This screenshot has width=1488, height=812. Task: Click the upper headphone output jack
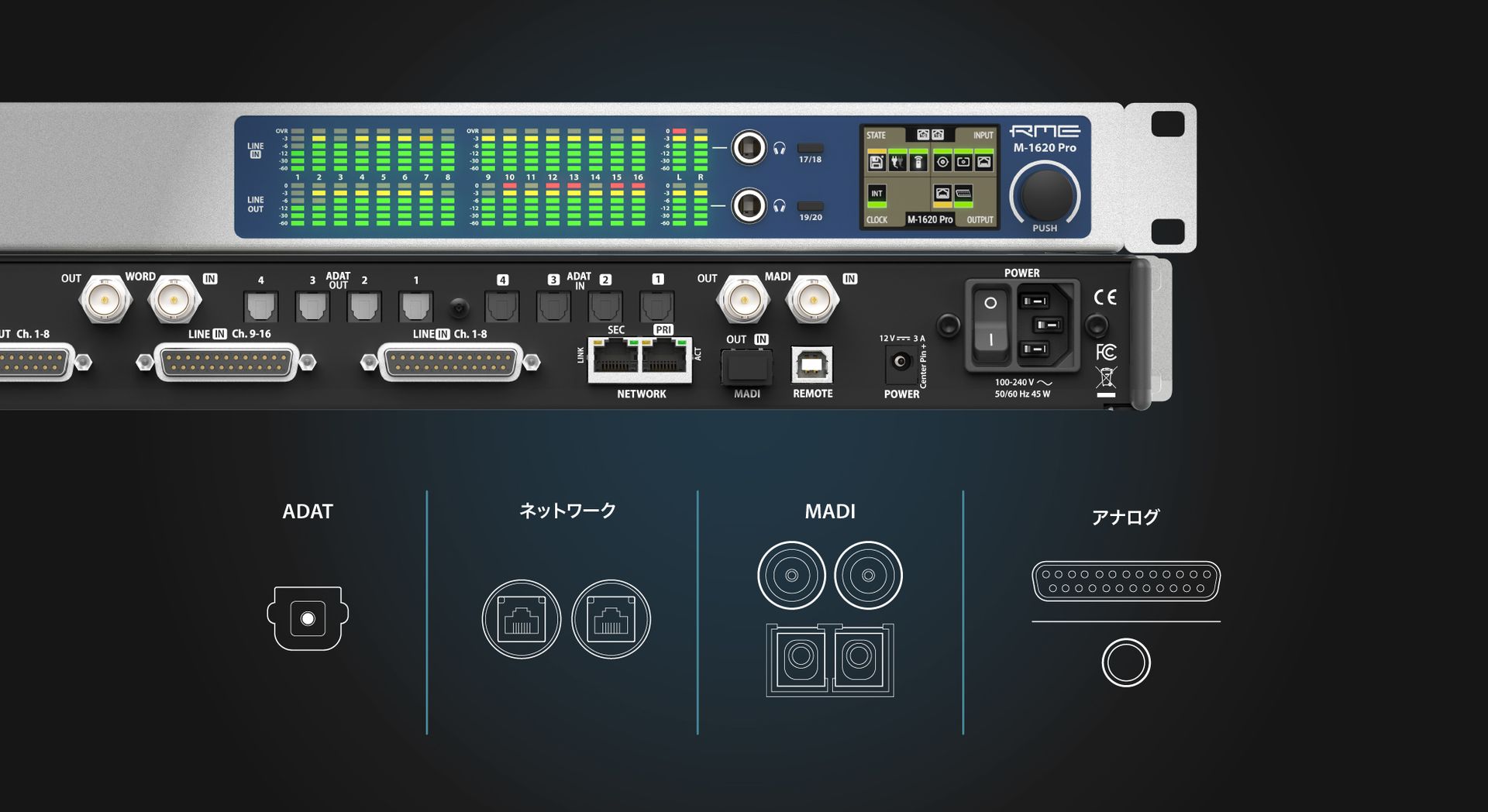(x=749, y=147)
